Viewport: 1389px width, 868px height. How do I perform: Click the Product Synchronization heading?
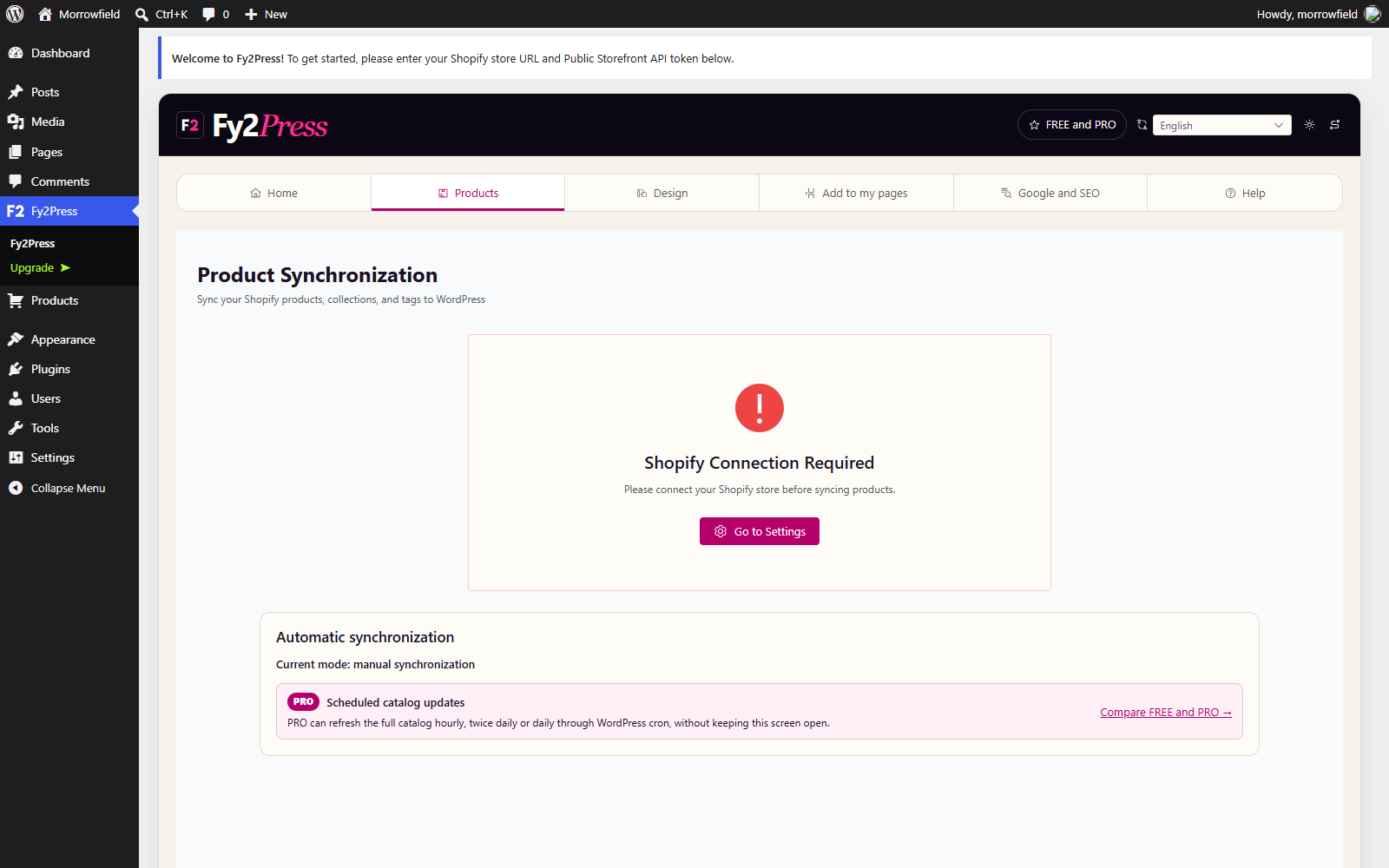pyautogui.click(x=318, y=275)
